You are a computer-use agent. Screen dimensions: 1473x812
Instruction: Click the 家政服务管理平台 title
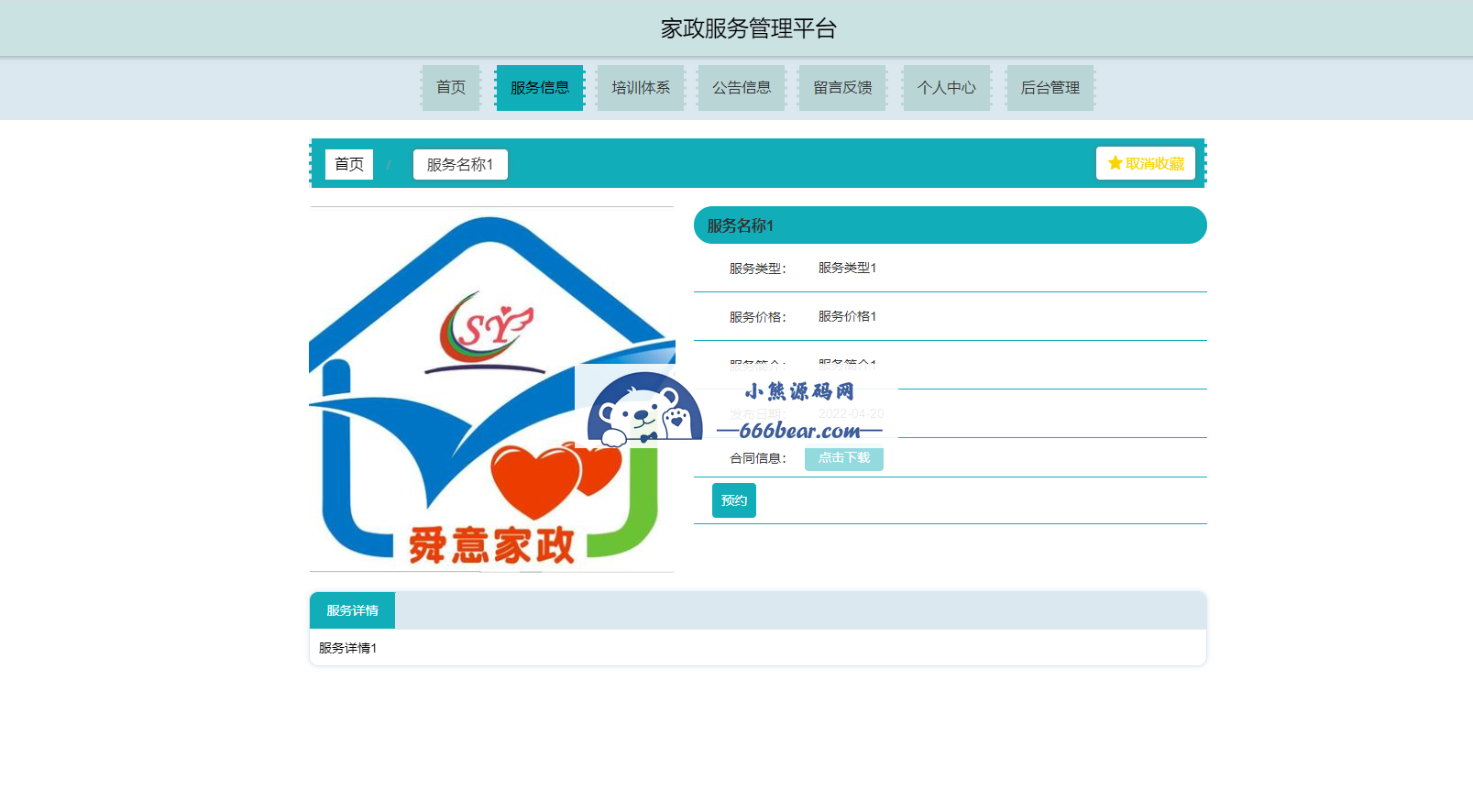tap(749, 28)
